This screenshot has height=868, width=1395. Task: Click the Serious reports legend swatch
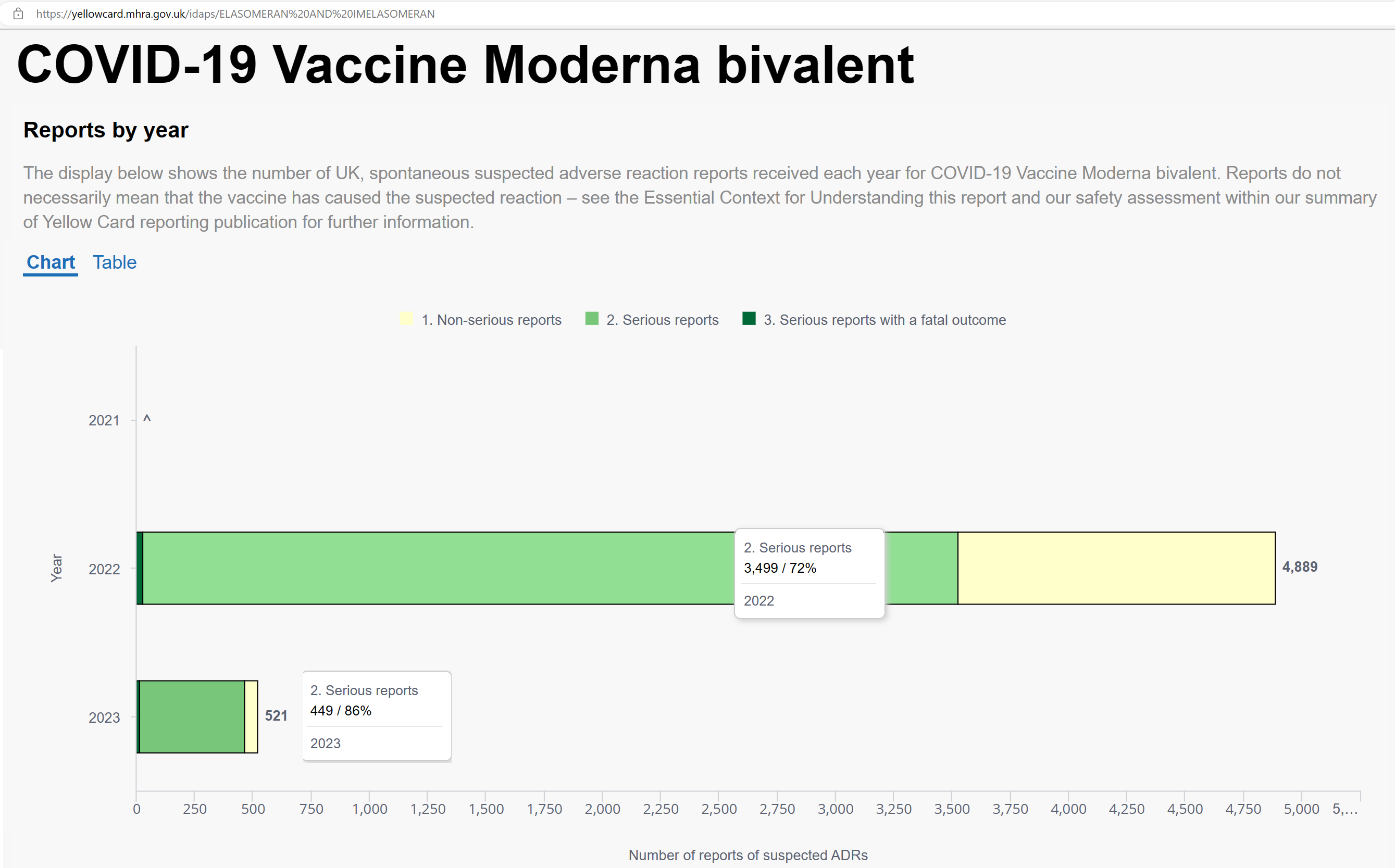click(x=592, y=319)
